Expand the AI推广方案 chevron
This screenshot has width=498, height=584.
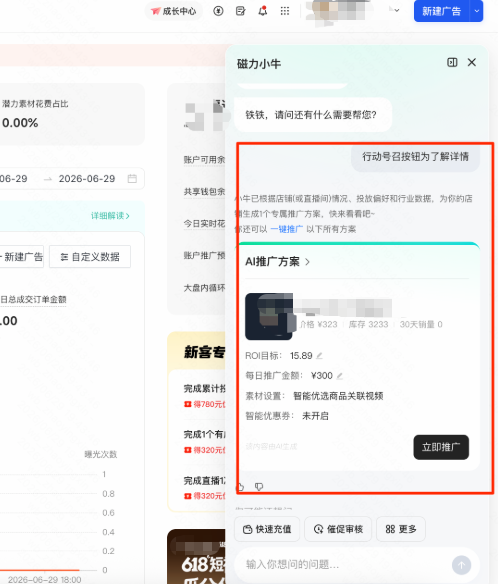[307, 262]
